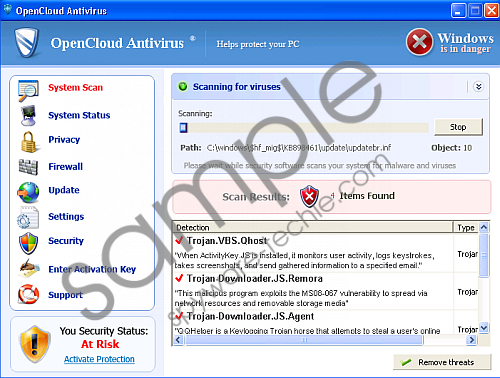
Task: Click the detection list scroll down arrow
Action: coord(484,328)
